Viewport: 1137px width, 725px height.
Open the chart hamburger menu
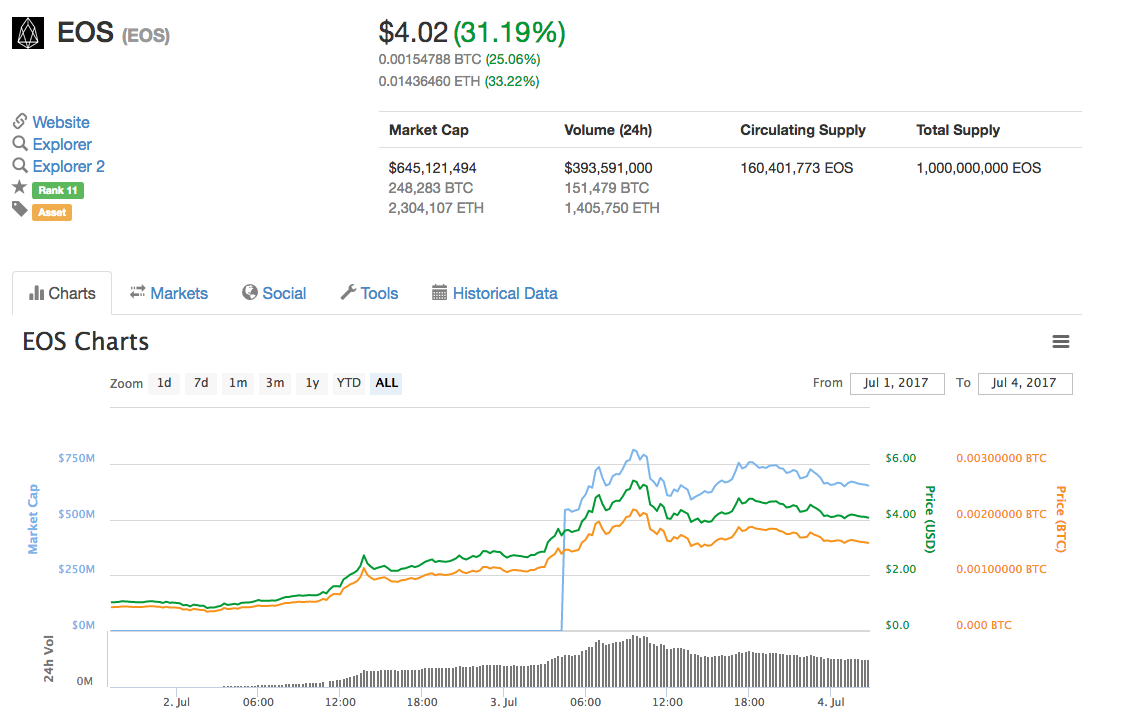coord(1061,341)
